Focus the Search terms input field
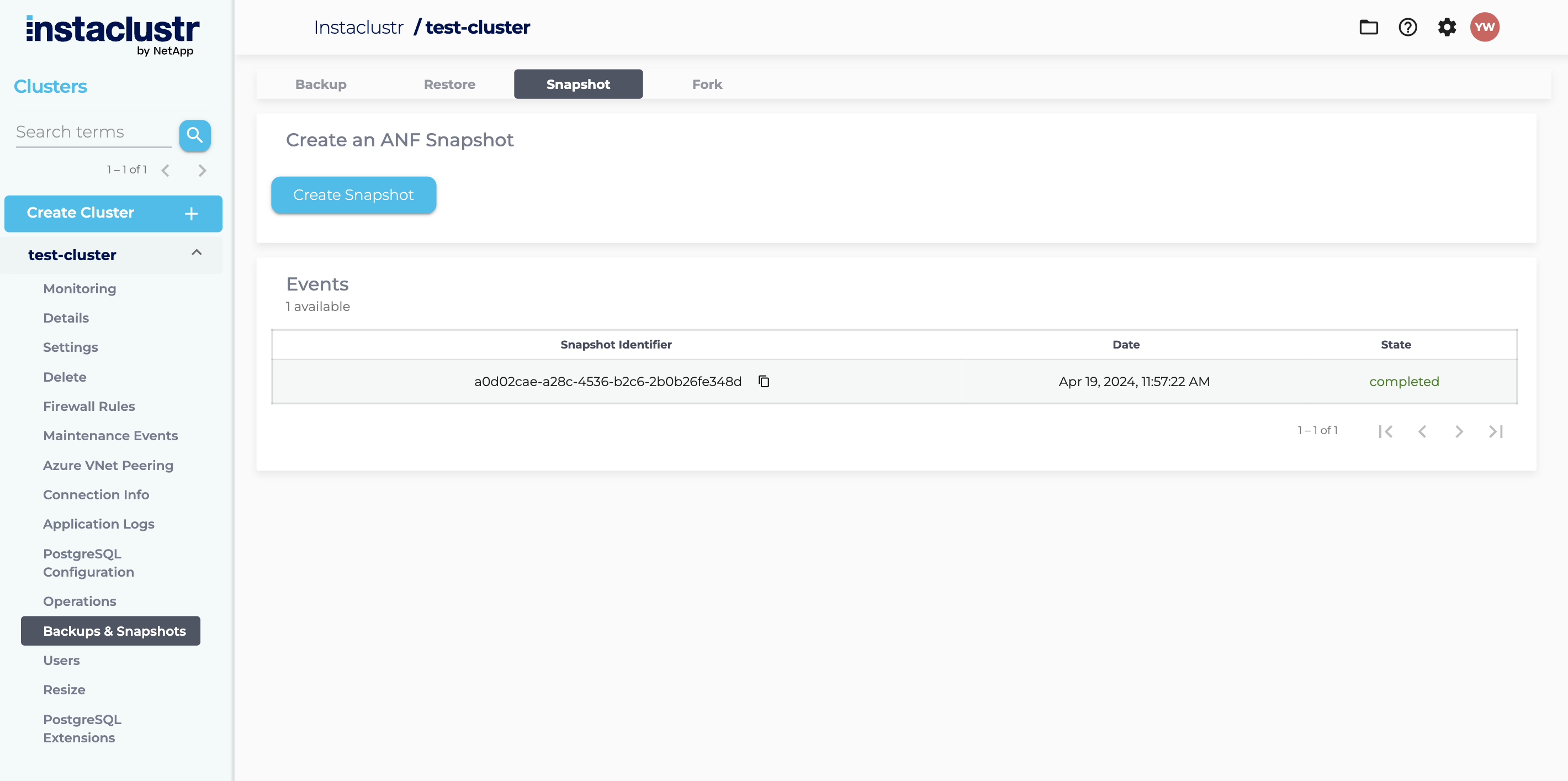This screenshot has height=781, width=1568. pos(93,132)
